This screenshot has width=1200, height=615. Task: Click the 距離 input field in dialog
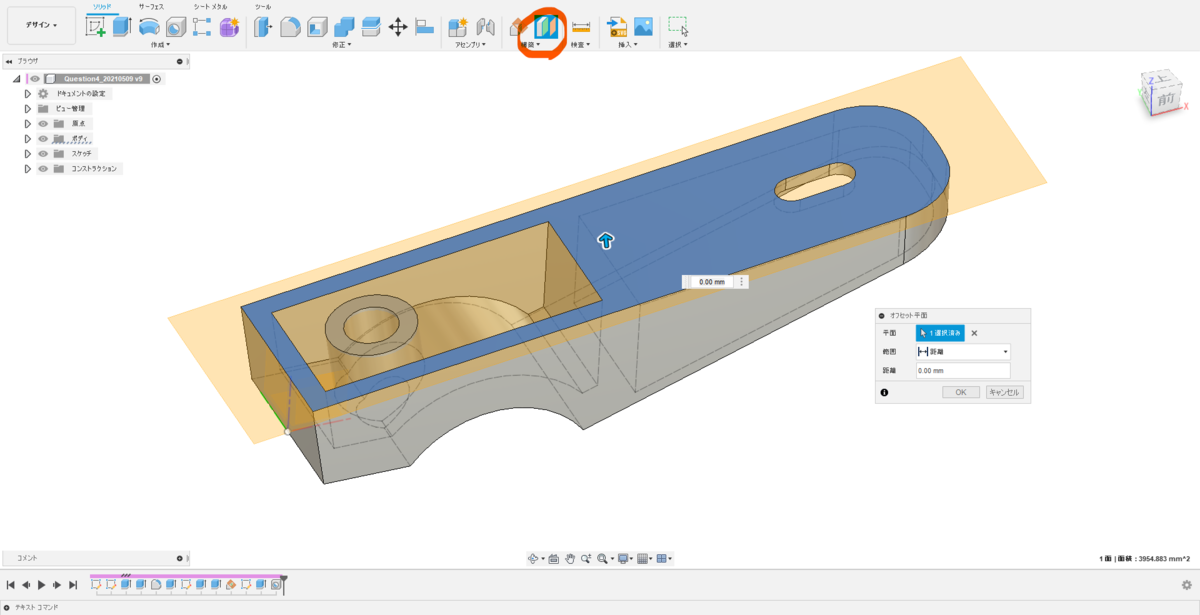(963, 371)
